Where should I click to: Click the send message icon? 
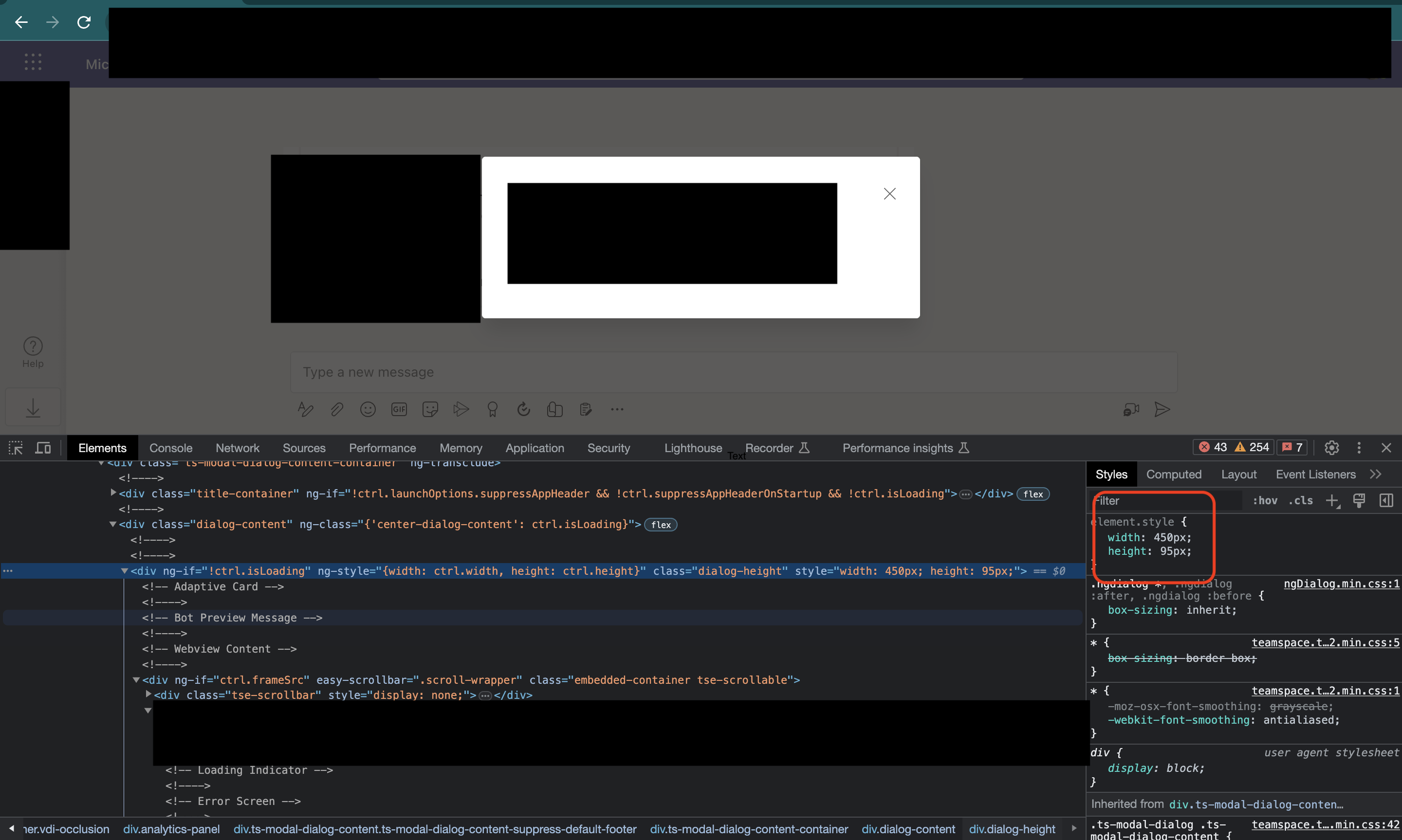(x=1162, y=409)
